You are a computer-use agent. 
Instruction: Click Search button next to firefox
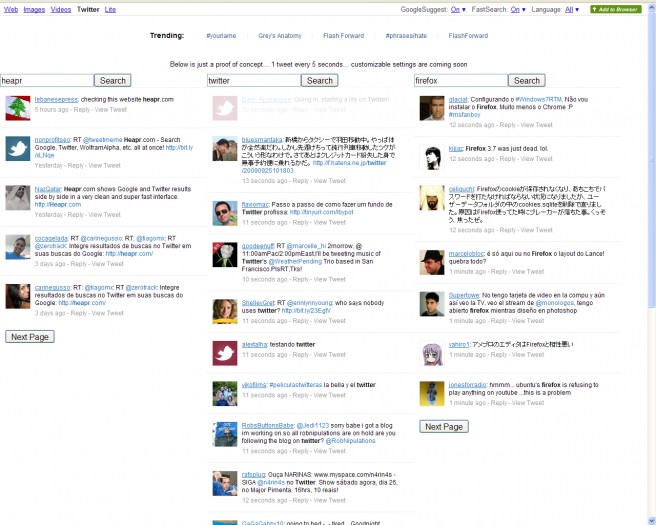point(527,80)
